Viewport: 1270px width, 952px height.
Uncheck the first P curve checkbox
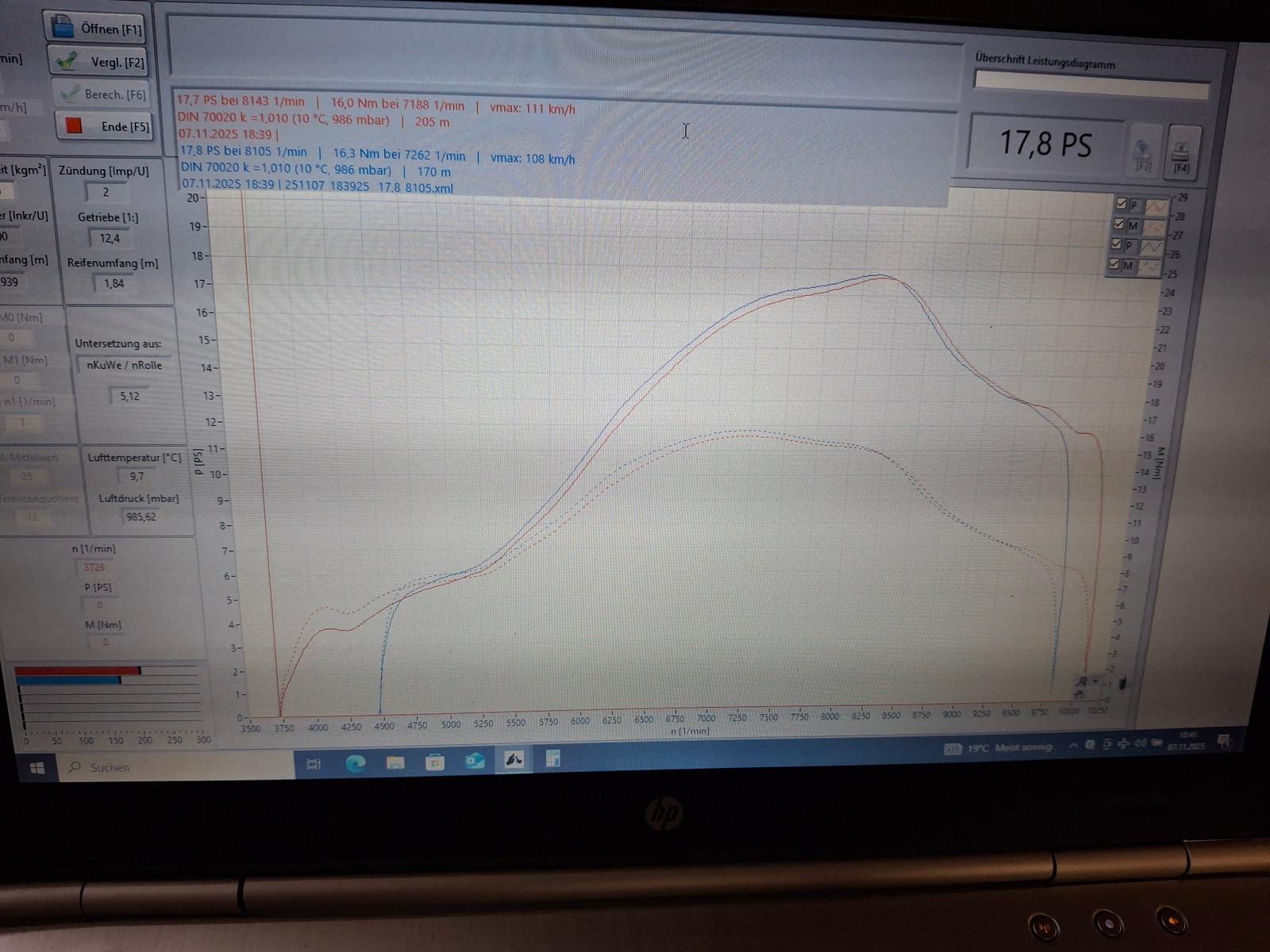pyautogui.click(x=1121, y=204)
